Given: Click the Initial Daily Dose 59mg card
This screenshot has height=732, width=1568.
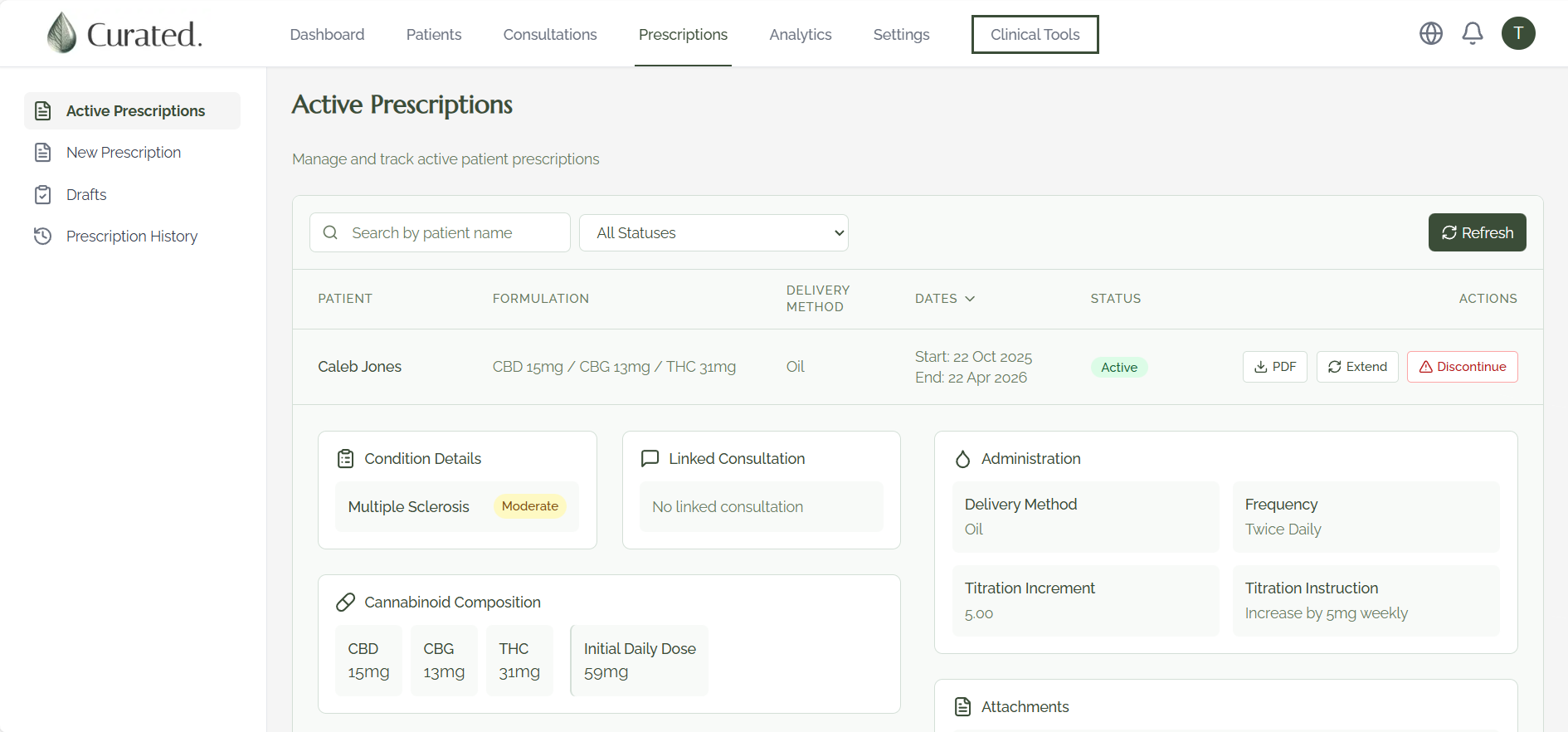Looking at the screenshot, I should pos(639,661).
